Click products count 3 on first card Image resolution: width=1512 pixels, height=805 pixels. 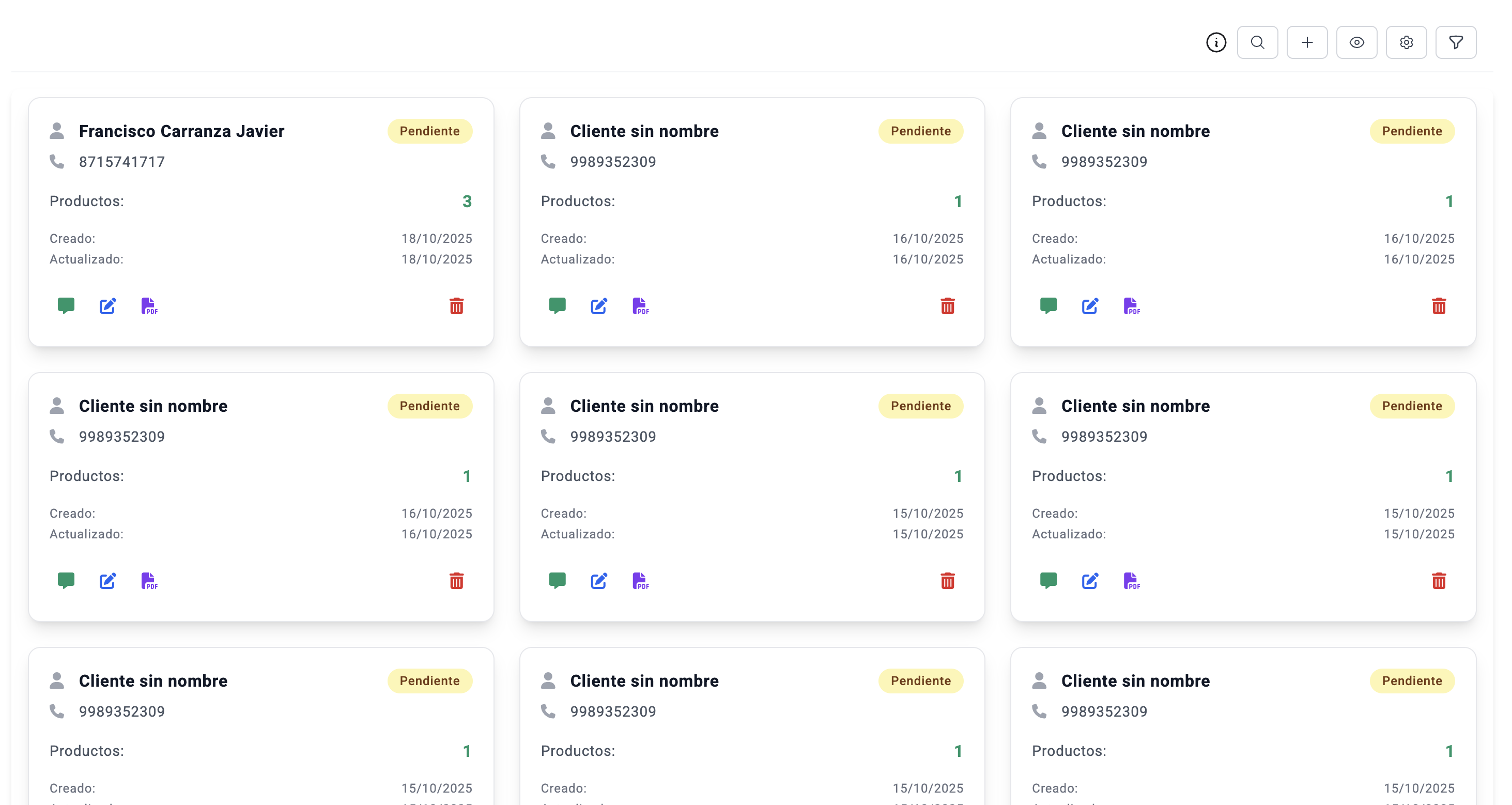467,202
